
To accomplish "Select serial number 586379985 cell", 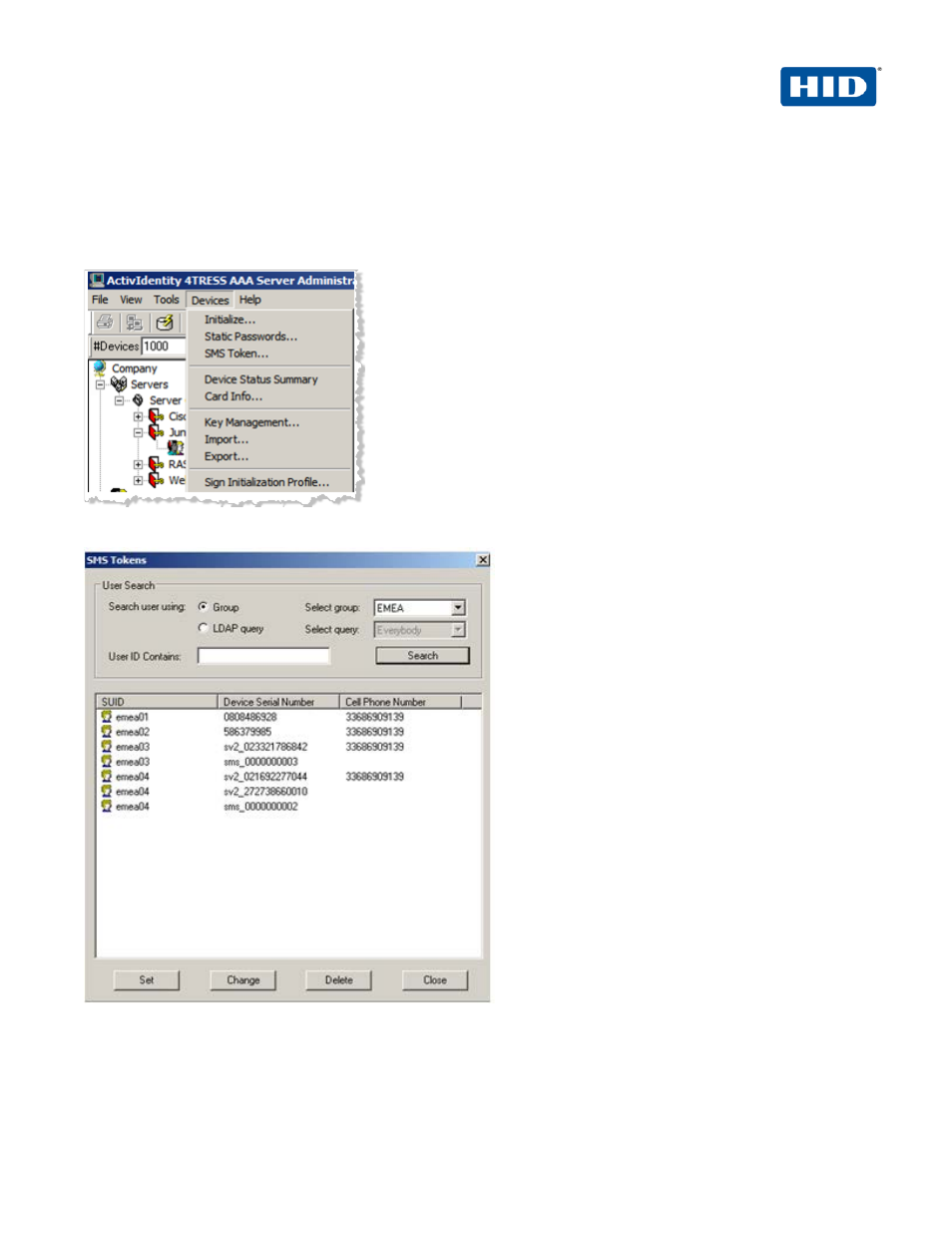I will tap(247, 732).
